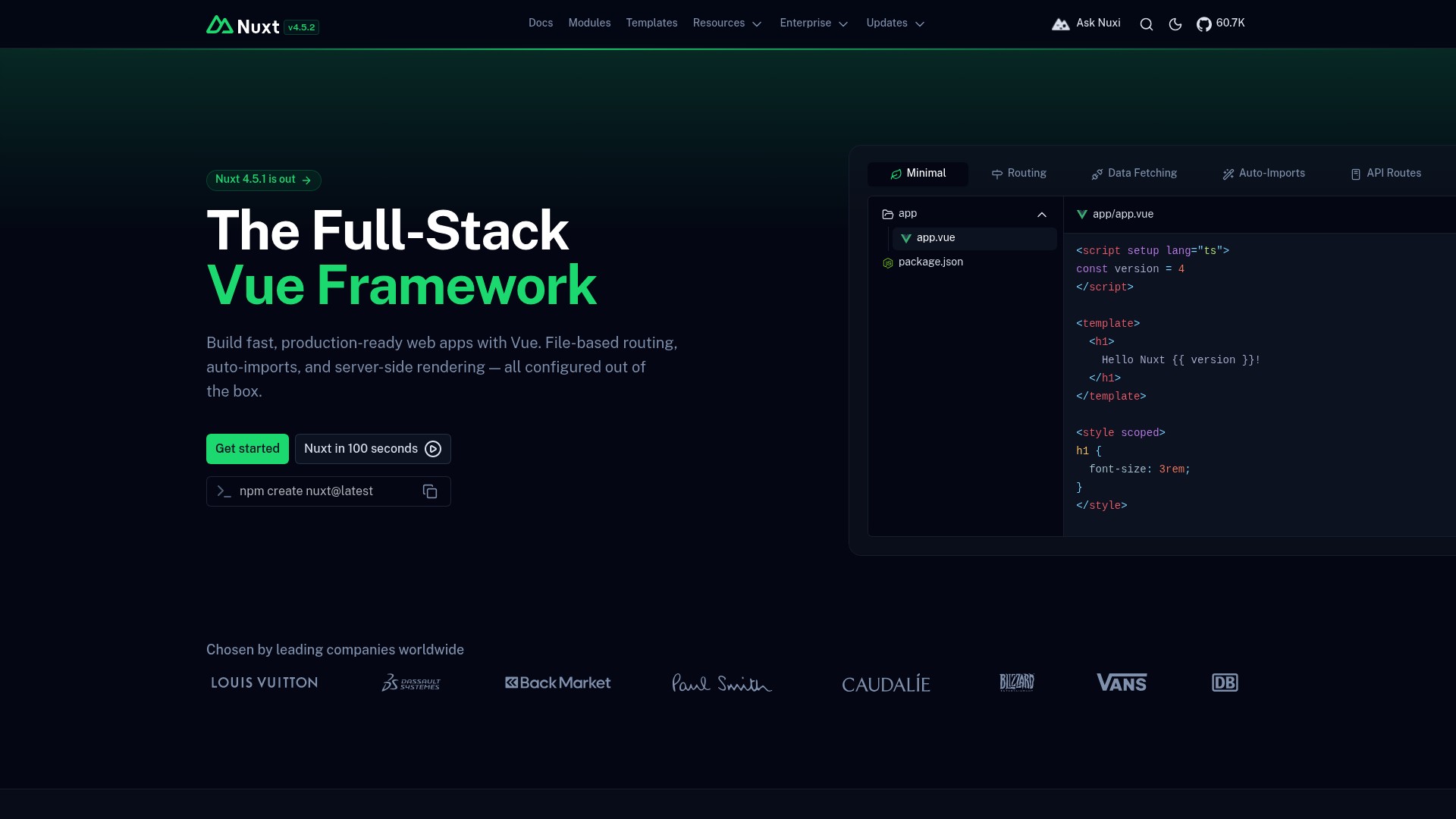
Task: Click the play icon in Nuxt in 100 seconds
Action: click(x=433, y=449)
